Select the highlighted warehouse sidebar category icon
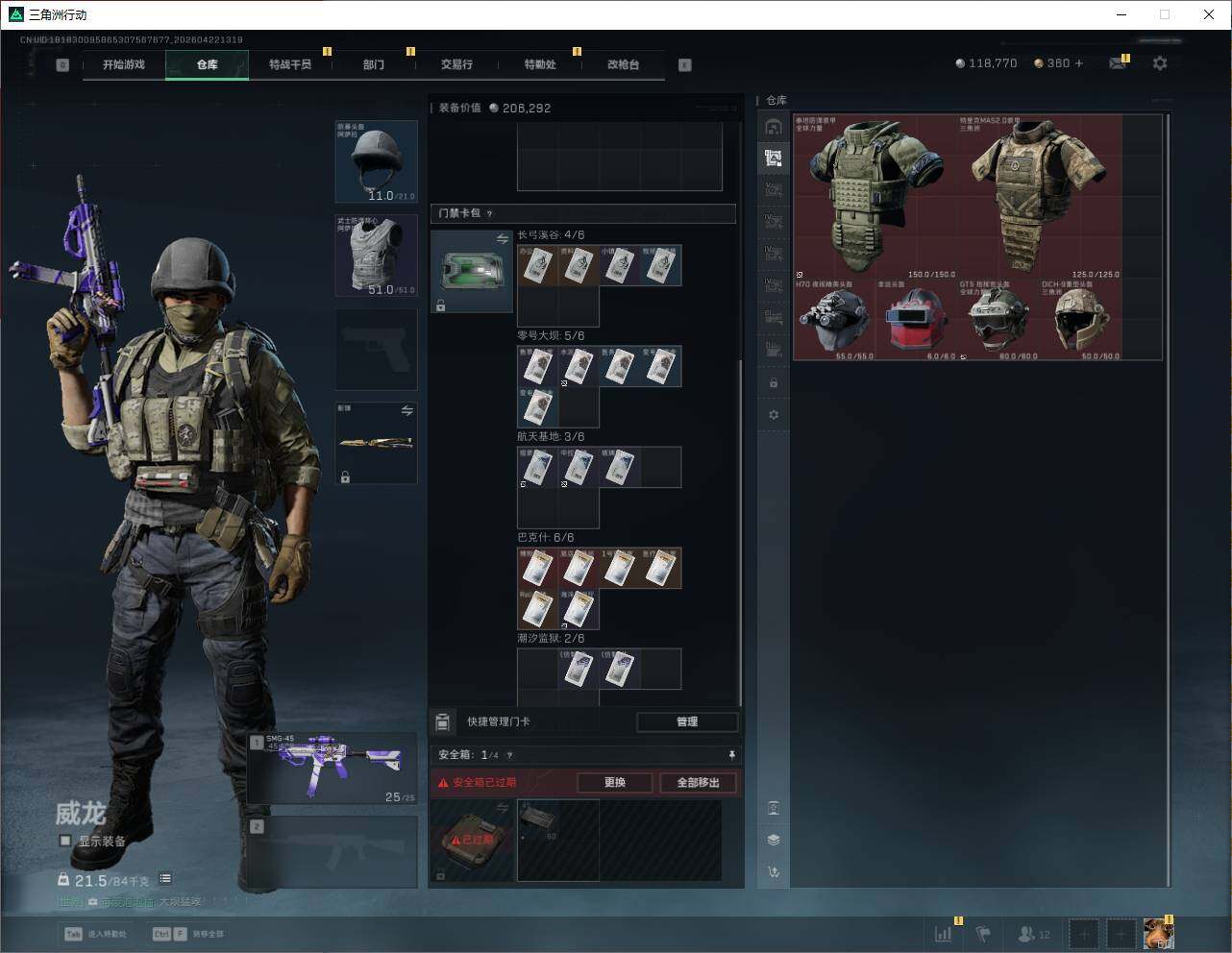 [774, 159]
